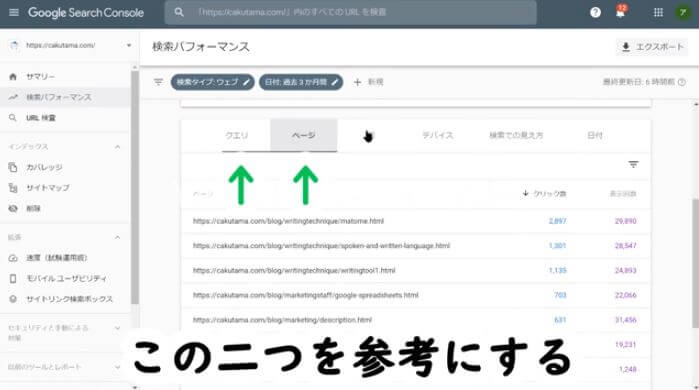Screen dimensions: 699x390
Task: Switch to the 日付 tab
Action: coord(595,135)
